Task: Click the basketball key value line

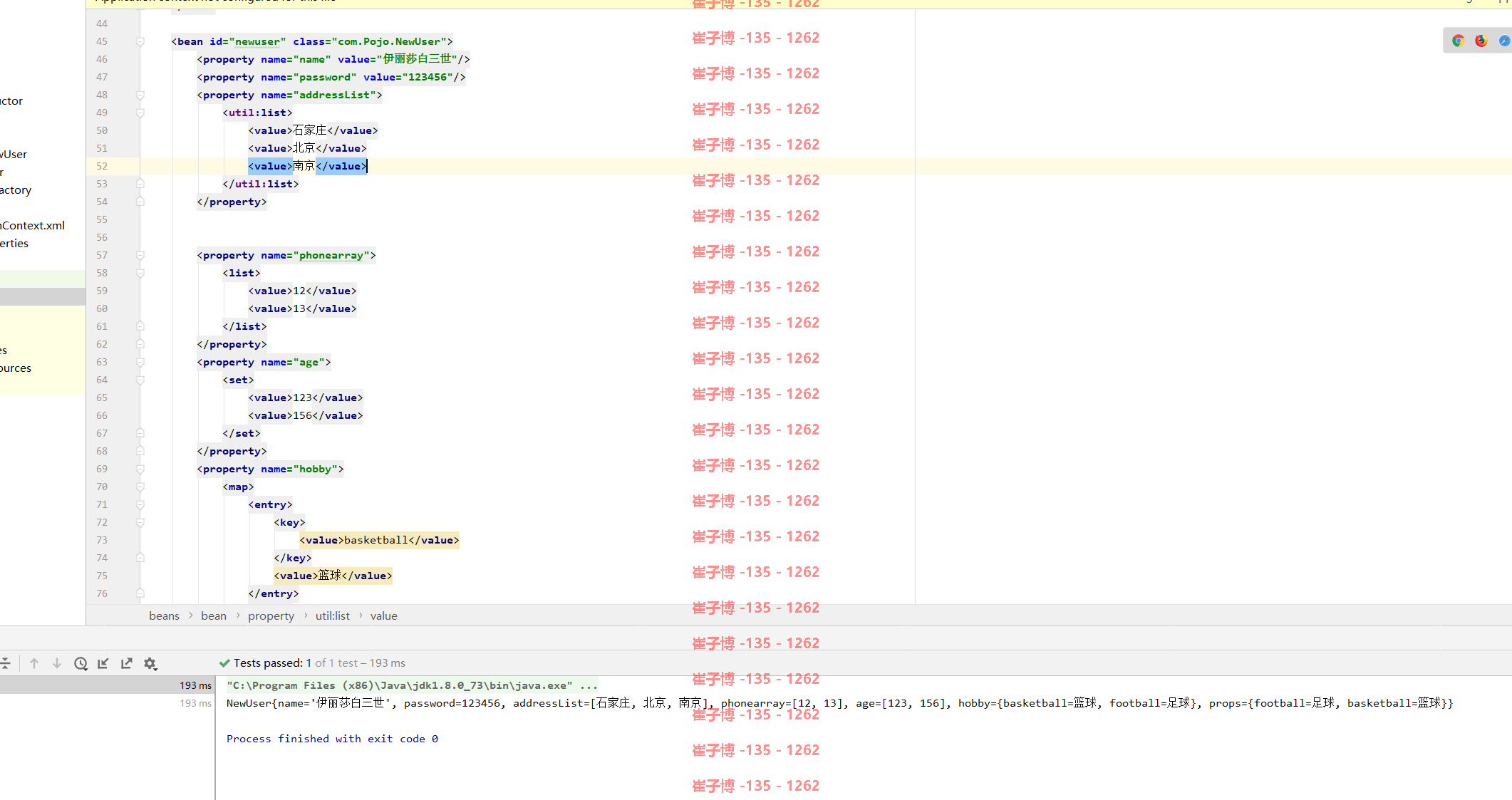Action: [379, 540]
